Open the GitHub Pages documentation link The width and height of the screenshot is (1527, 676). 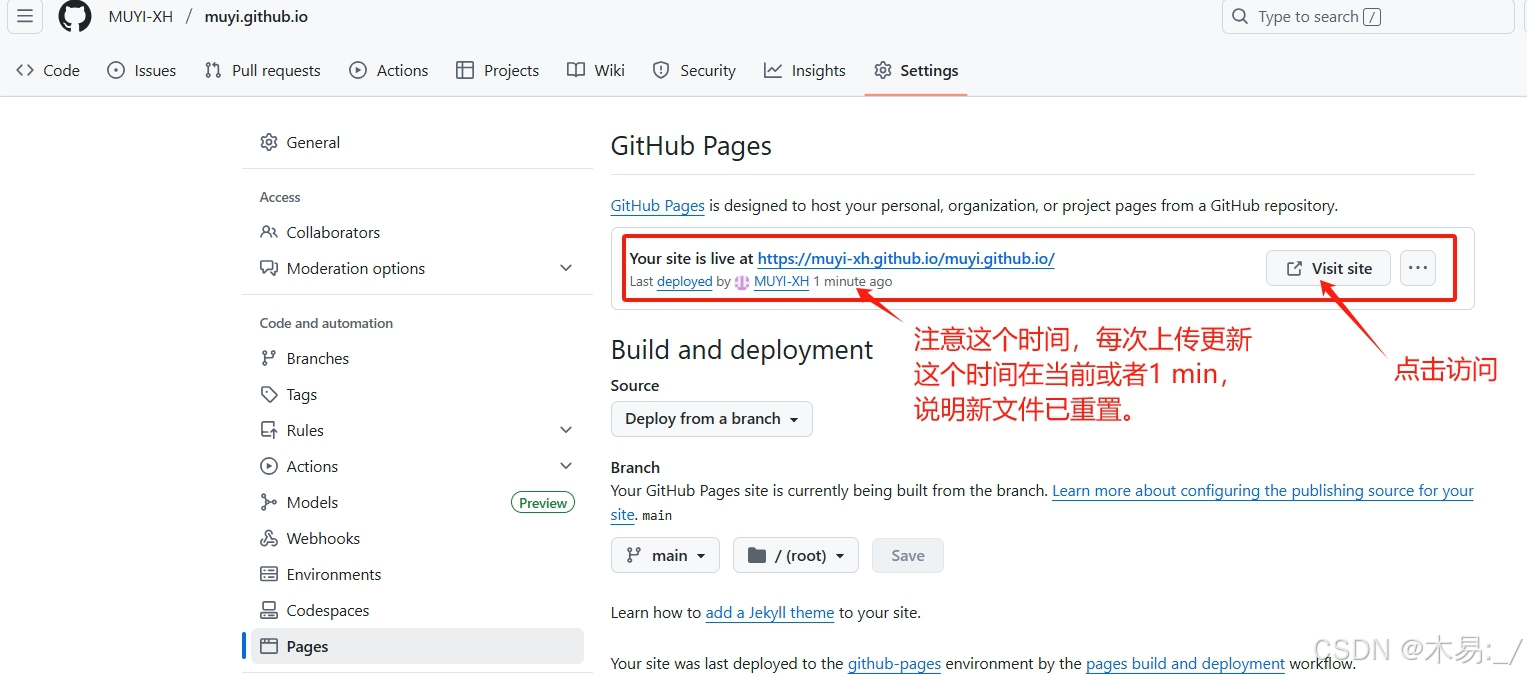658,206
